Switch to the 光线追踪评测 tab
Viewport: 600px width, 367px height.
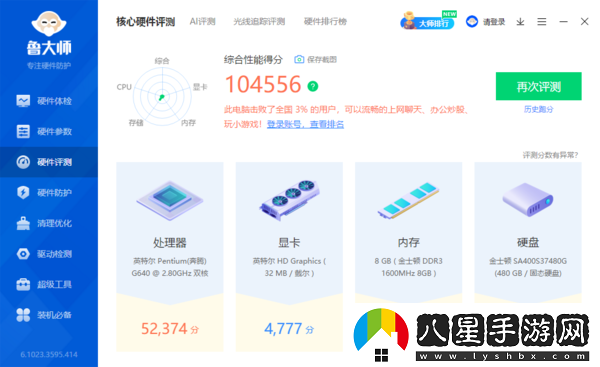coord(259,22)
